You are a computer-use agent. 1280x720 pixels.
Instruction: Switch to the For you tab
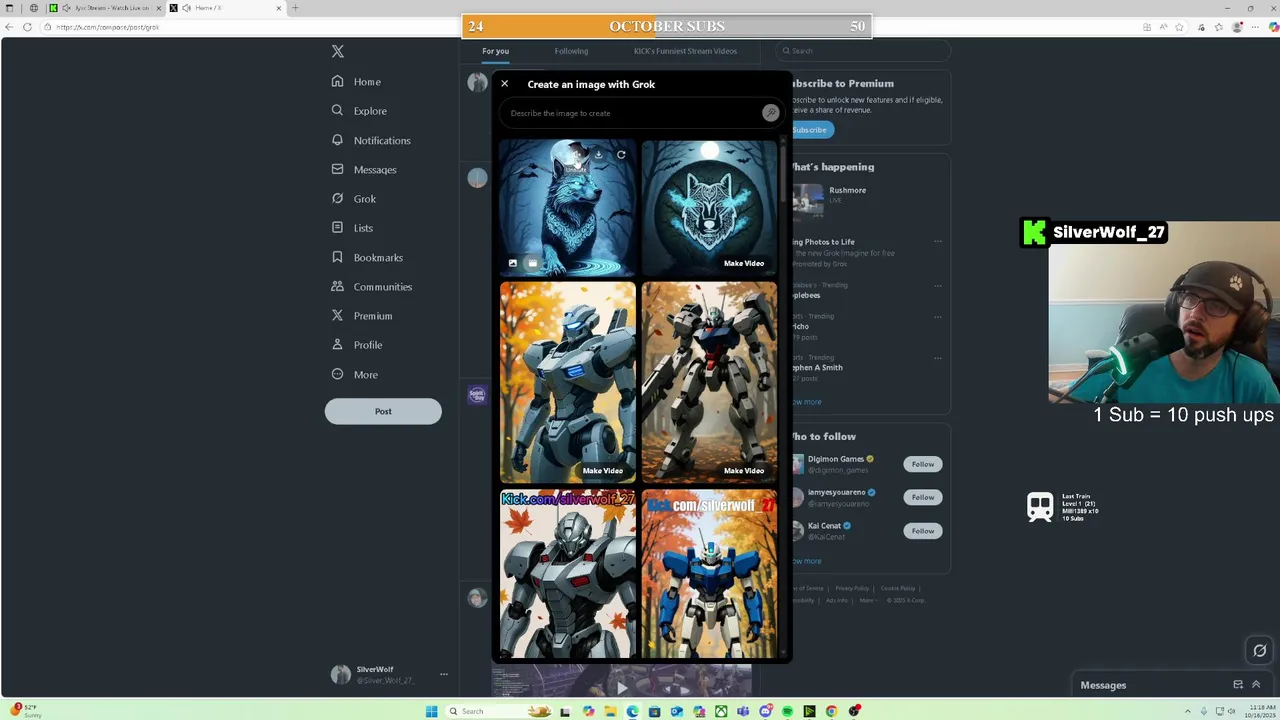click(x=495, y=51)
